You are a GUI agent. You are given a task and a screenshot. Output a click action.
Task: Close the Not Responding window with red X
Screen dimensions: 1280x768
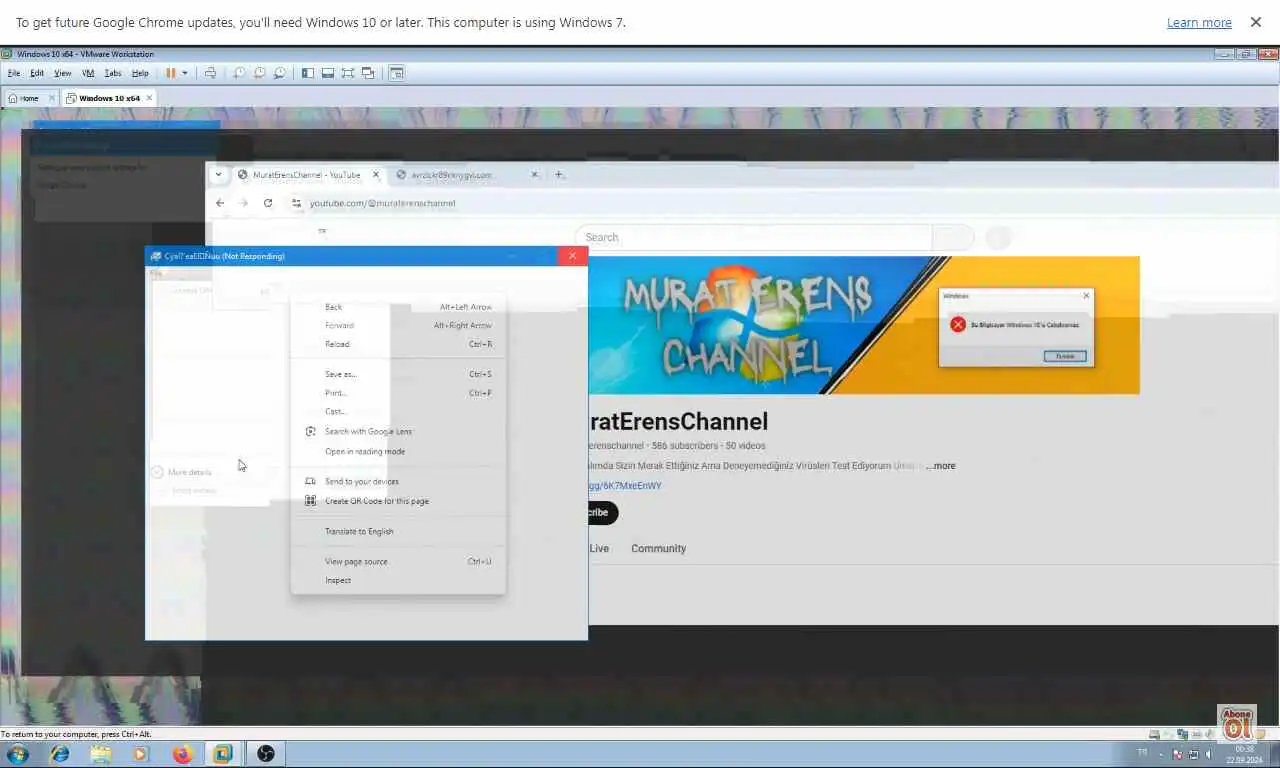pyautogui.click(x=572, y=256)
